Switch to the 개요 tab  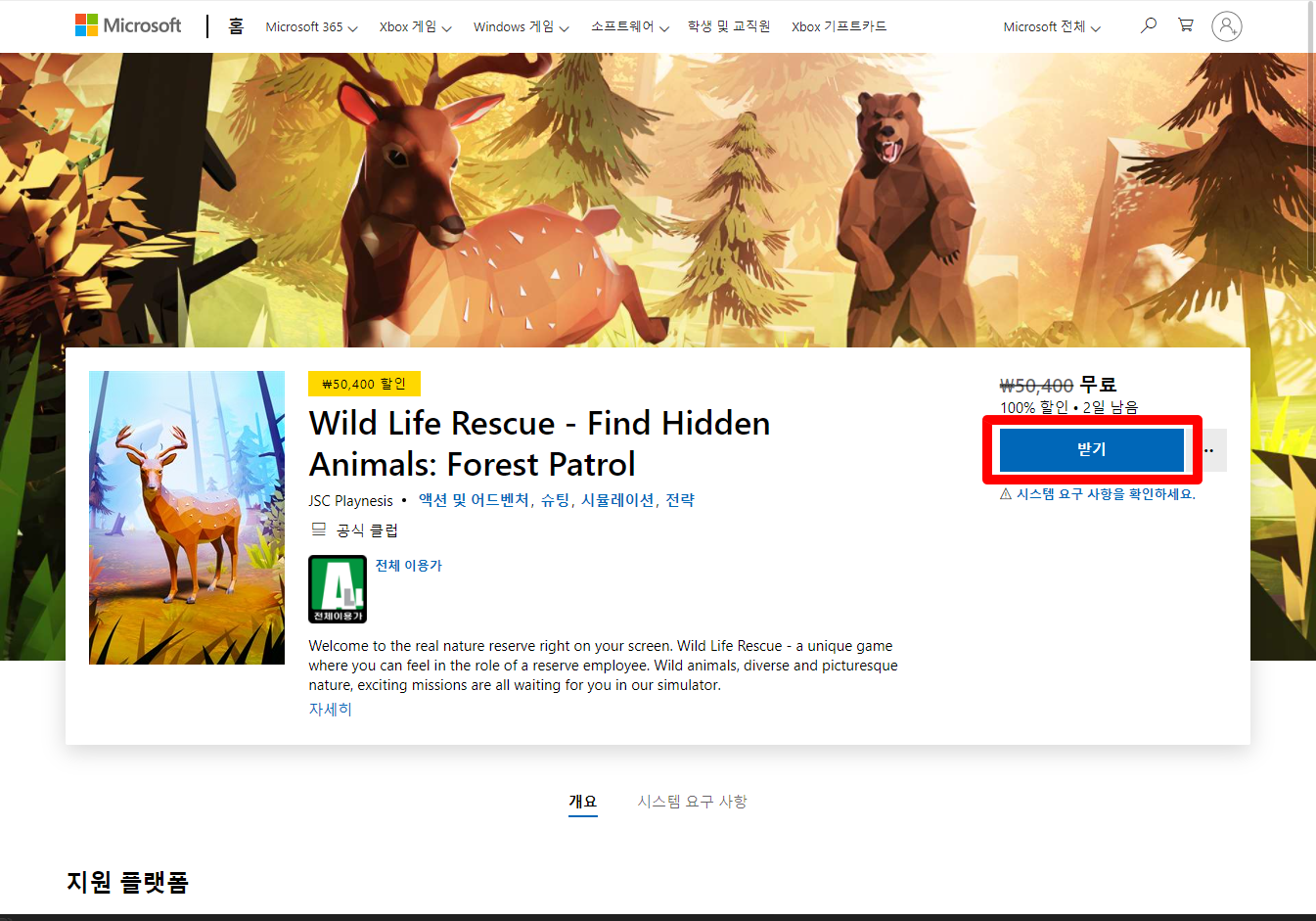[583, 802]
